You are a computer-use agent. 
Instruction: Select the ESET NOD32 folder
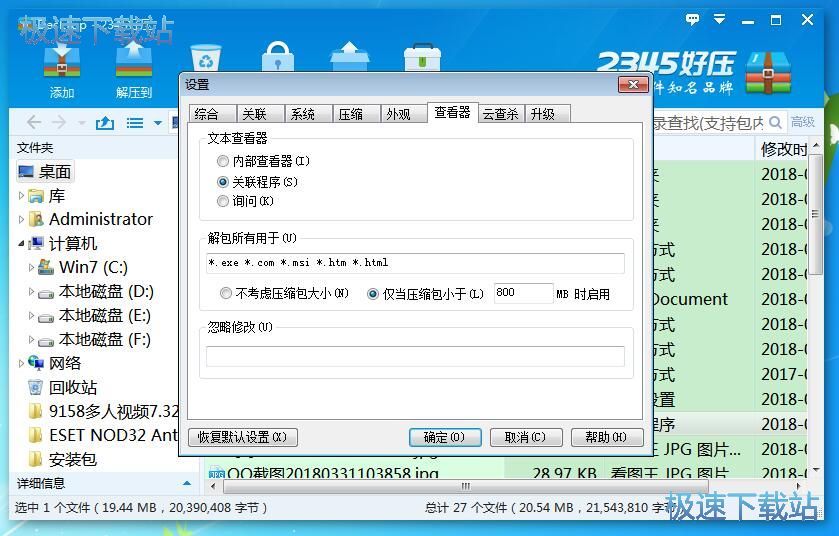click(103, 435)
